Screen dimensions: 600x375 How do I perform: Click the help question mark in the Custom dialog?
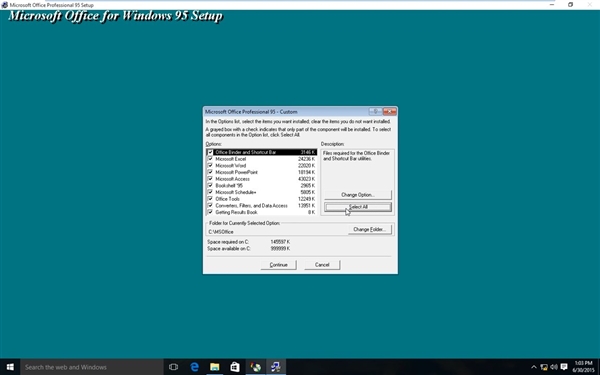[x=375, y=111]
